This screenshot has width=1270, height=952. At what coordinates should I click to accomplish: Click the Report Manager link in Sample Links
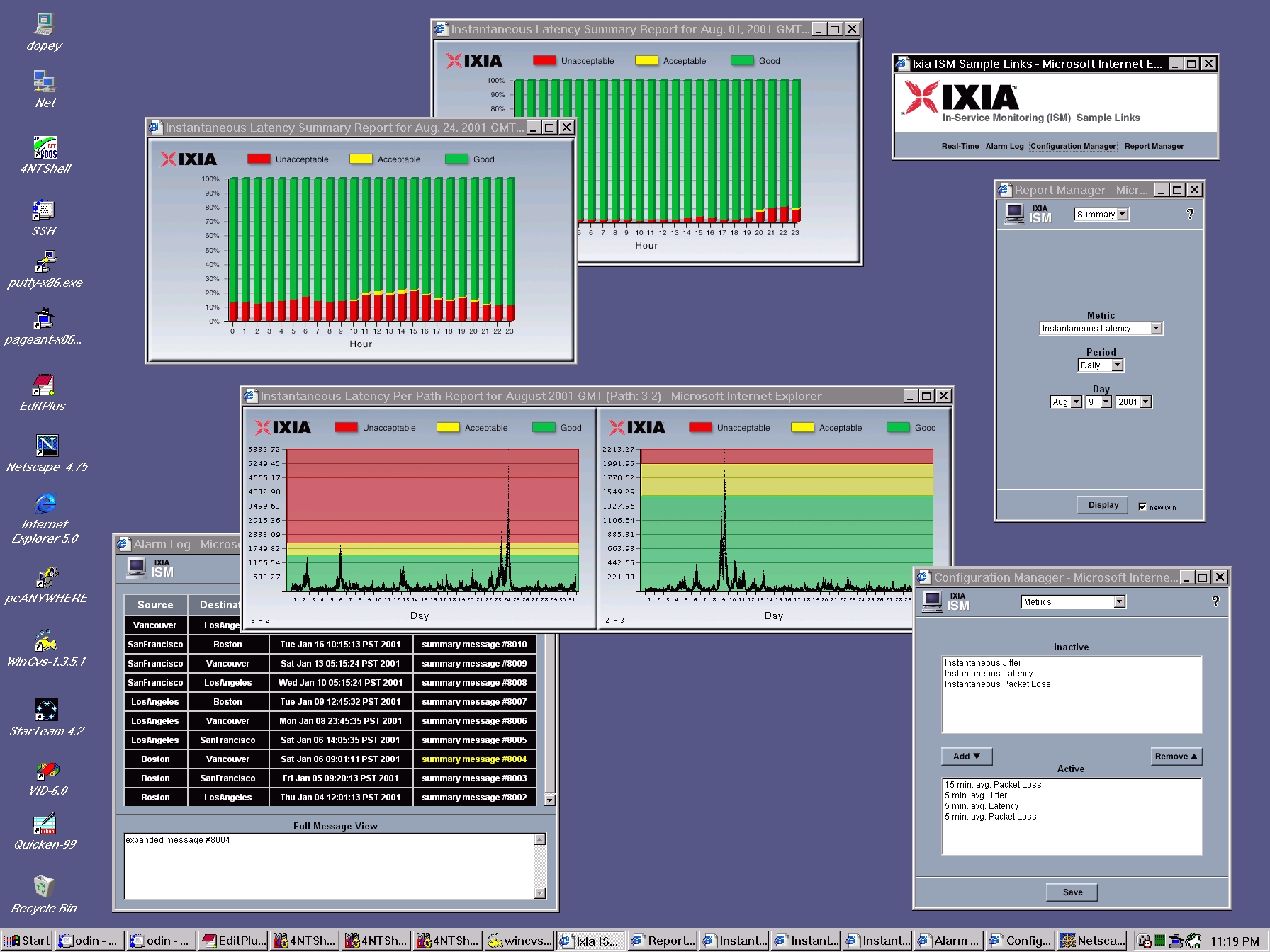point(1154,146)
